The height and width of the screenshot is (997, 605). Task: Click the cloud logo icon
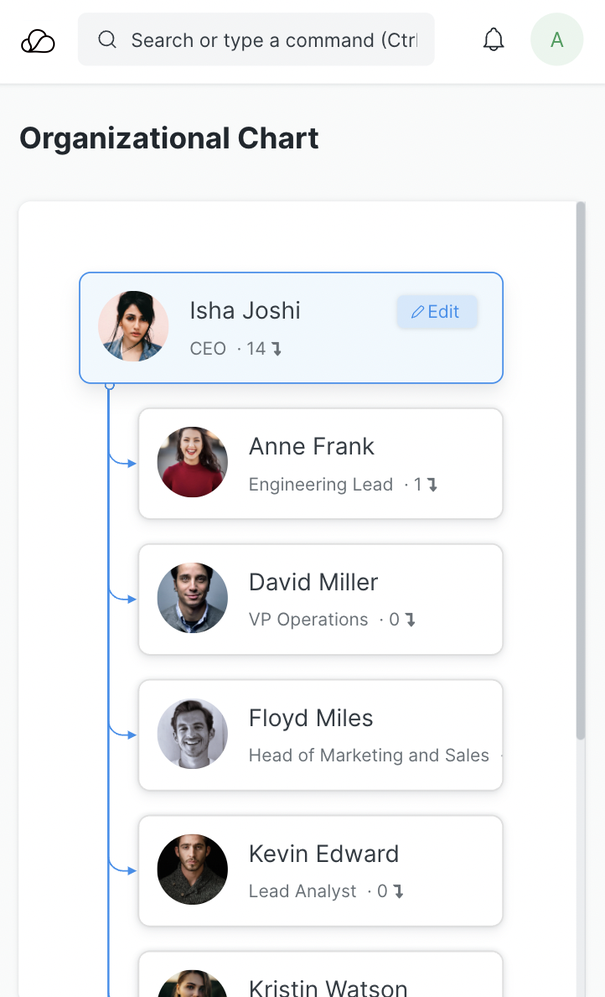(x=38, y=41)
